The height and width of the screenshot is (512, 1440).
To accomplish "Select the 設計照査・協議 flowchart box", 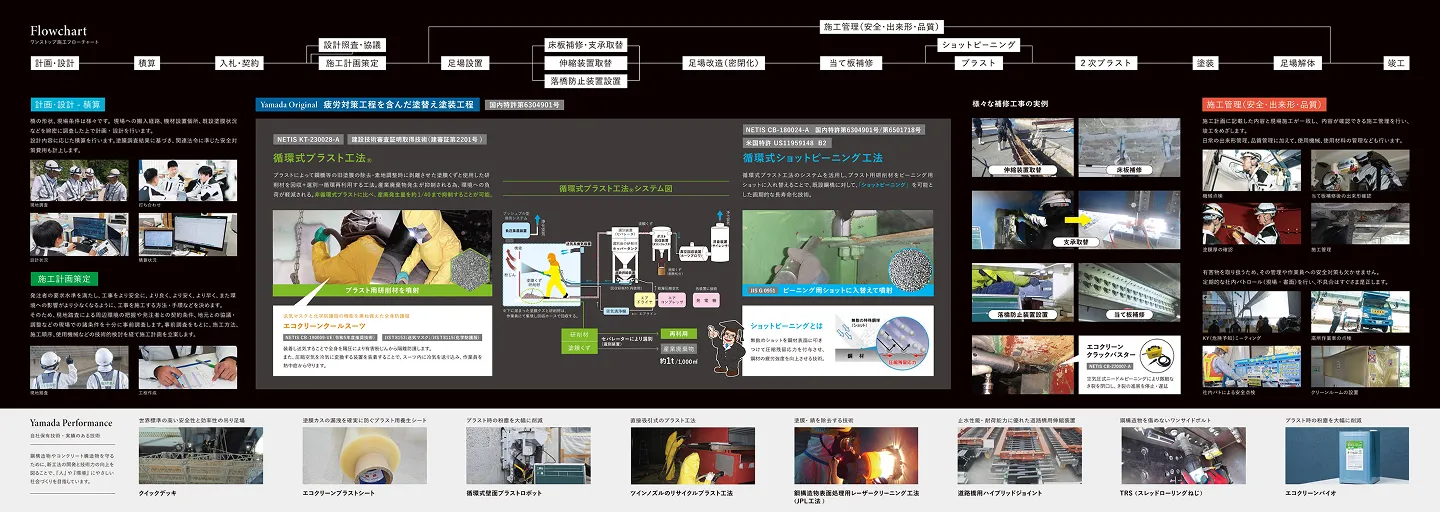I will 351,45.
